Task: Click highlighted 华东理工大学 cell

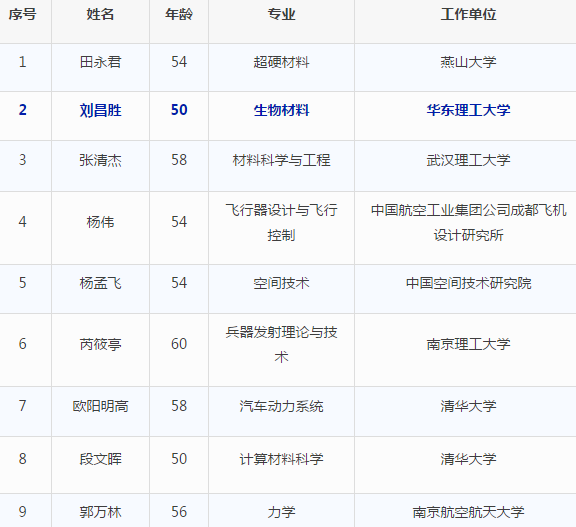Action: (x=468, y=110)
